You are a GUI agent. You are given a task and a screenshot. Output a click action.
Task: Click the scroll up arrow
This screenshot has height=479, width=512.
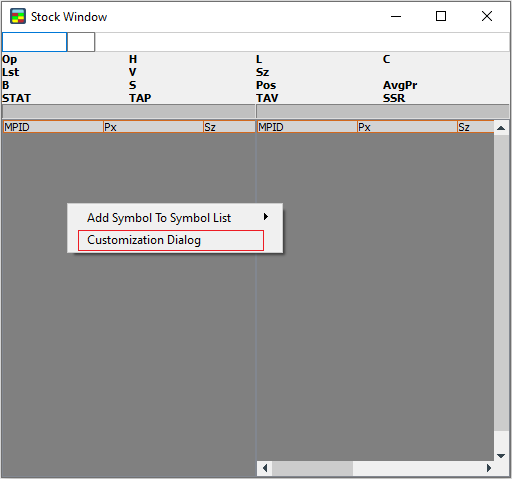point(501,128)
